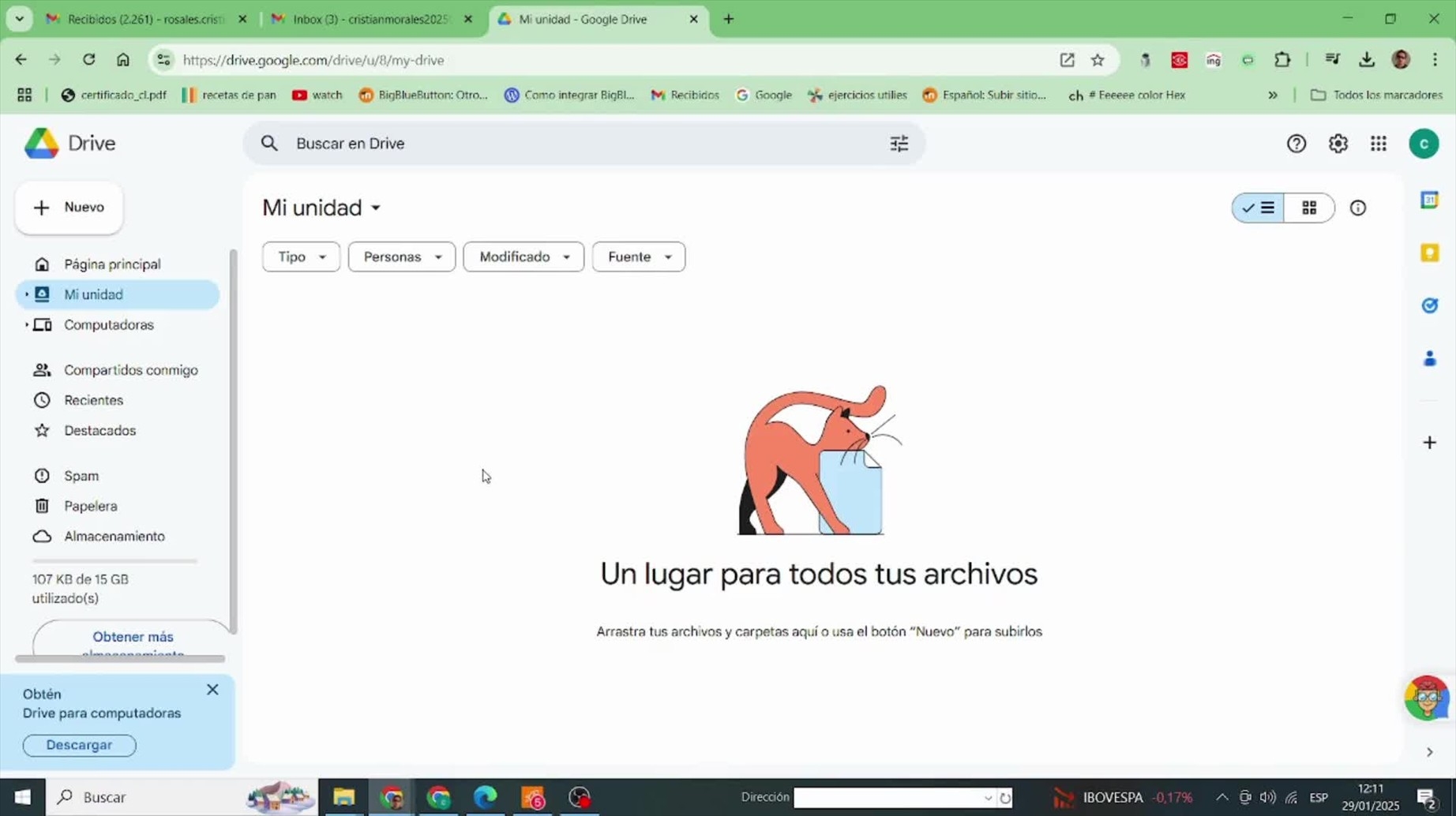
Task: Open the Papelera section
Action: (x=90, y=507)
